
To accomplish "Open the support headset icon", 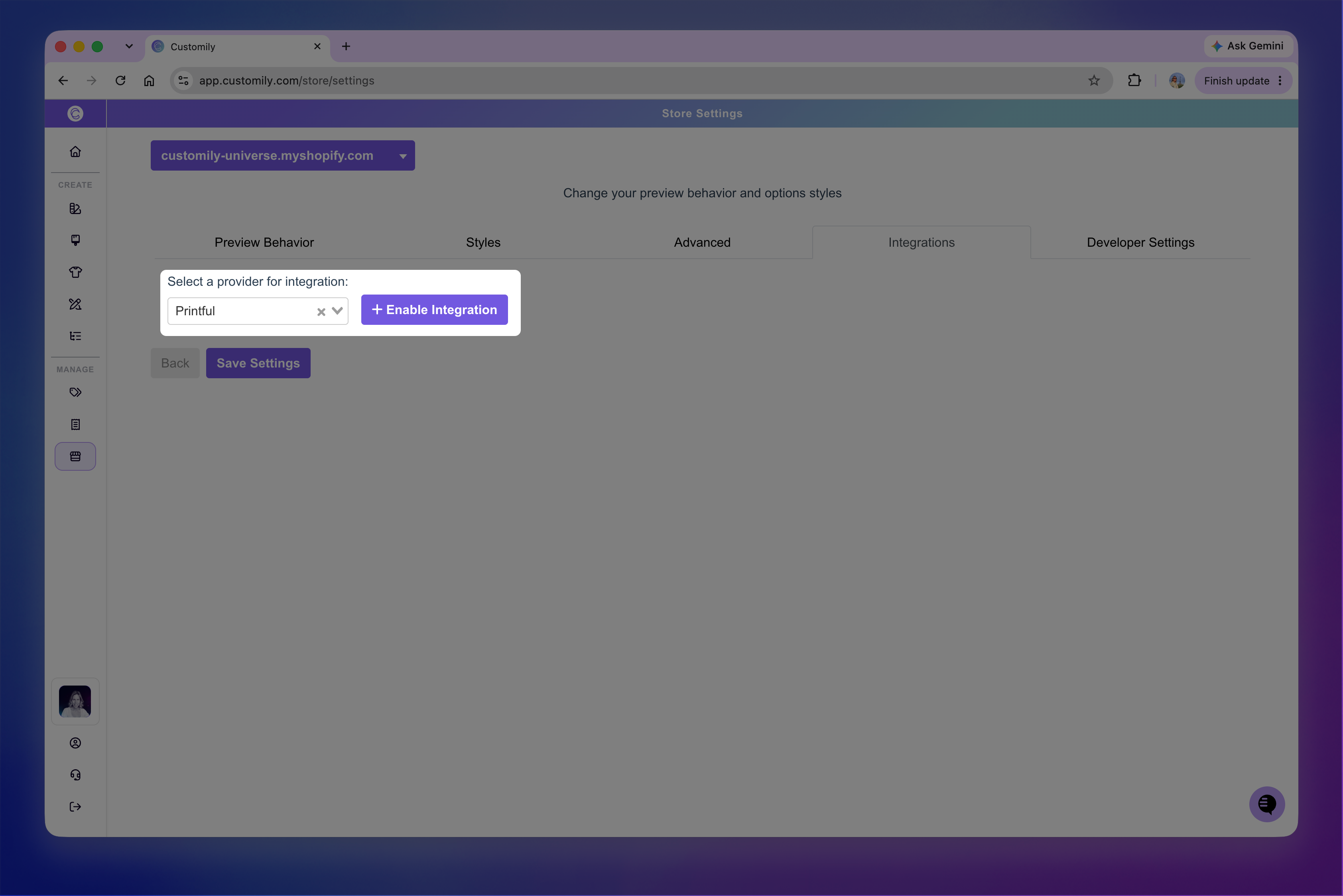I will 75,775.
